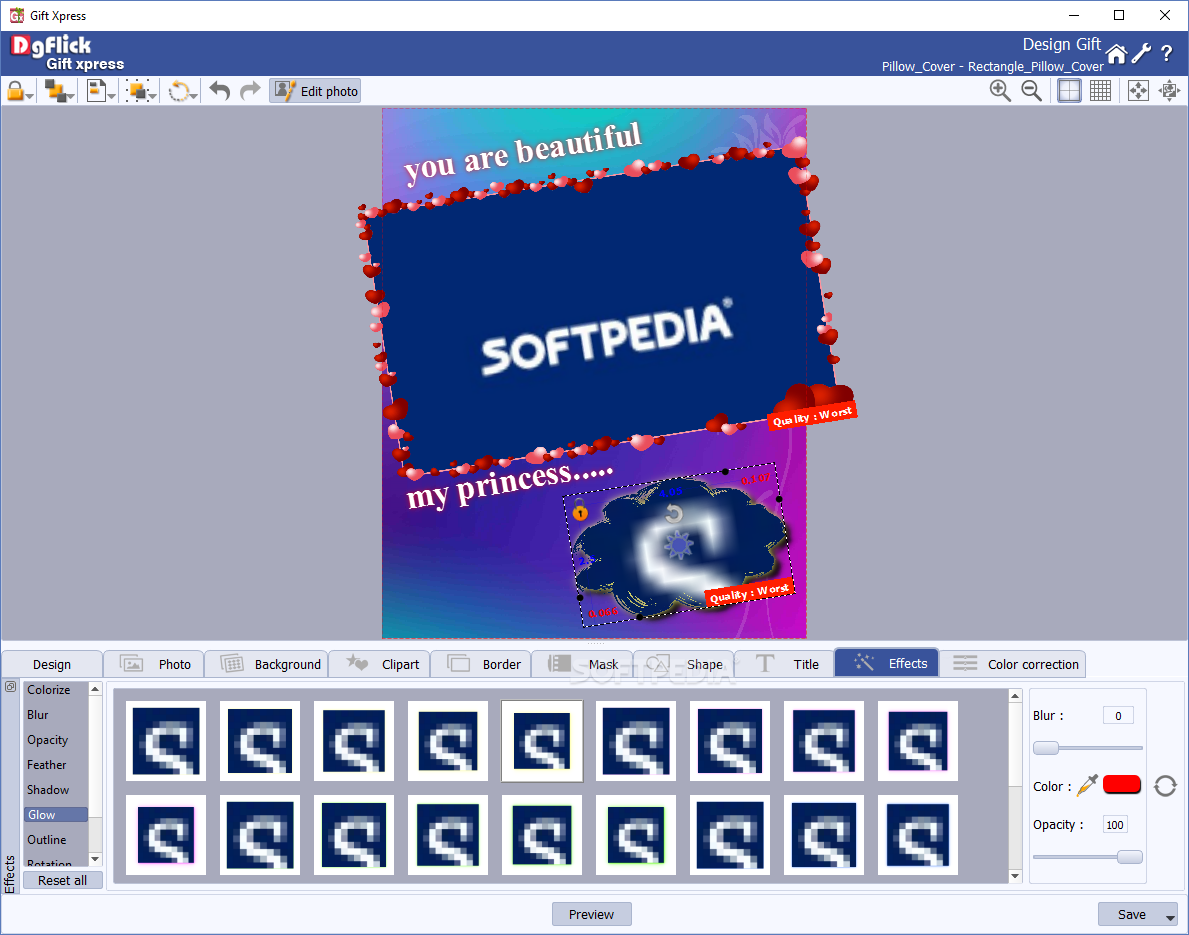Screen dimensions: 1189x935
Task: Click the Blur value input field
Action: coord(1118,716)
